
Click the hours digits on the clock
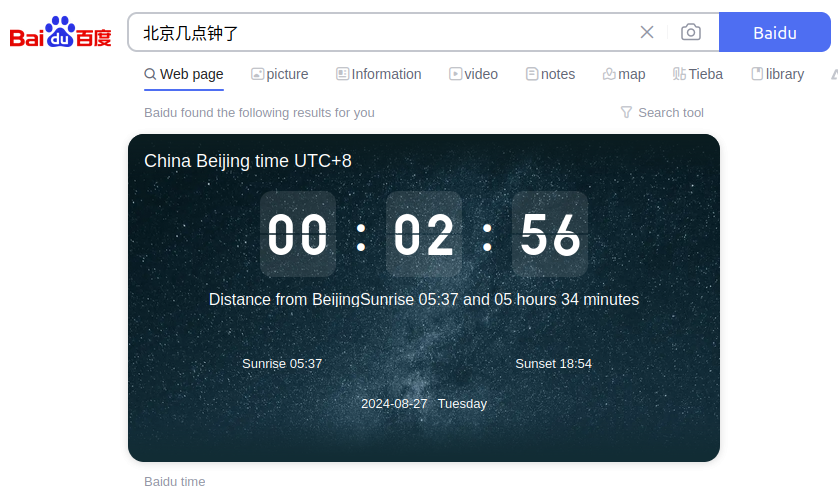[298, 235]
